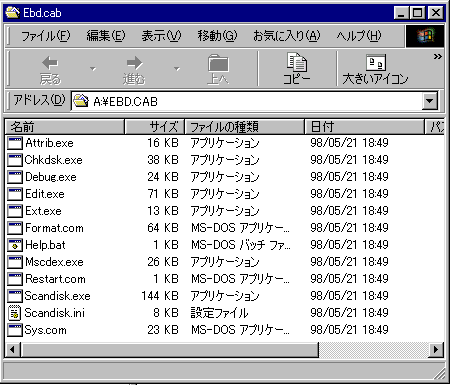The height and width of the screenshot is (385, 450).
Task: Sort by the ファイルの種類 column header
Action: [x=245, y=127]
